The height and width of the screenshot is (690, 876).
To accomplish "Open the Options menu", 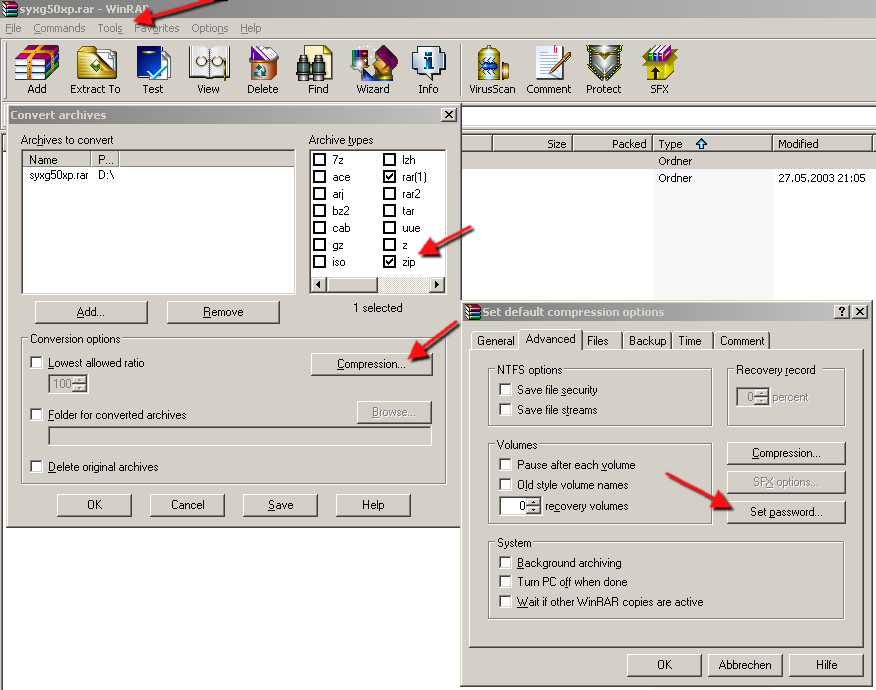I will point(210,28).
